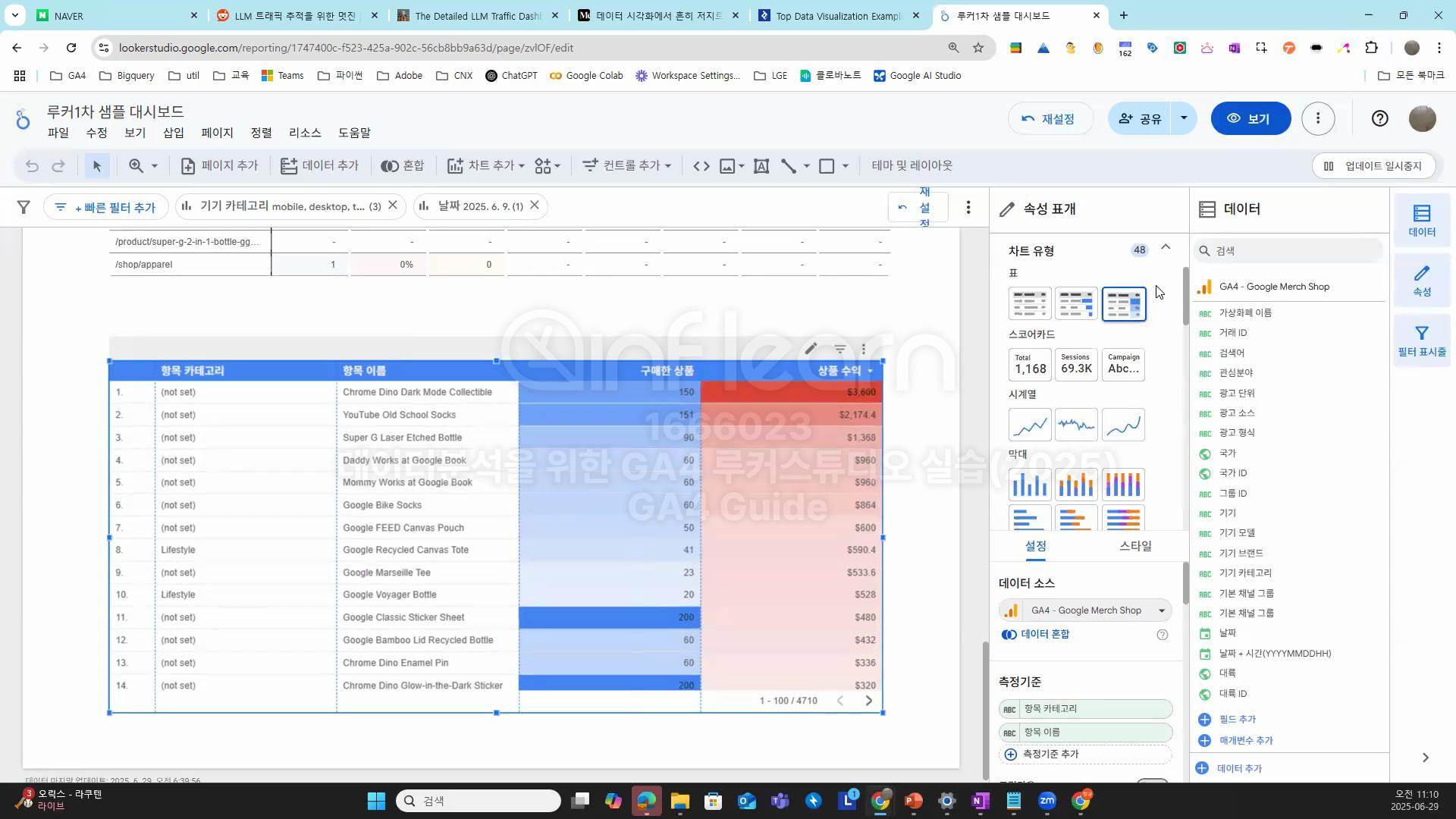Screen dimensions: 1456x819
Task: Click the table chart filter lines icon
Action: (x=840, y=349)
